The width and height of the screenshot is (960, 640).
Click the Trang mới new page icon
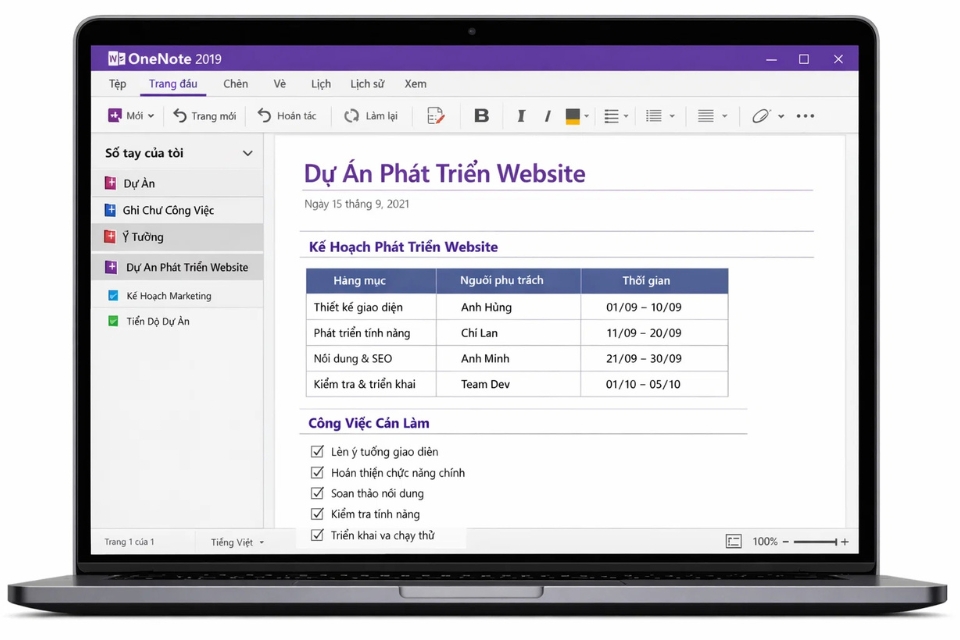pyautogui.click(x=182, y=116)
